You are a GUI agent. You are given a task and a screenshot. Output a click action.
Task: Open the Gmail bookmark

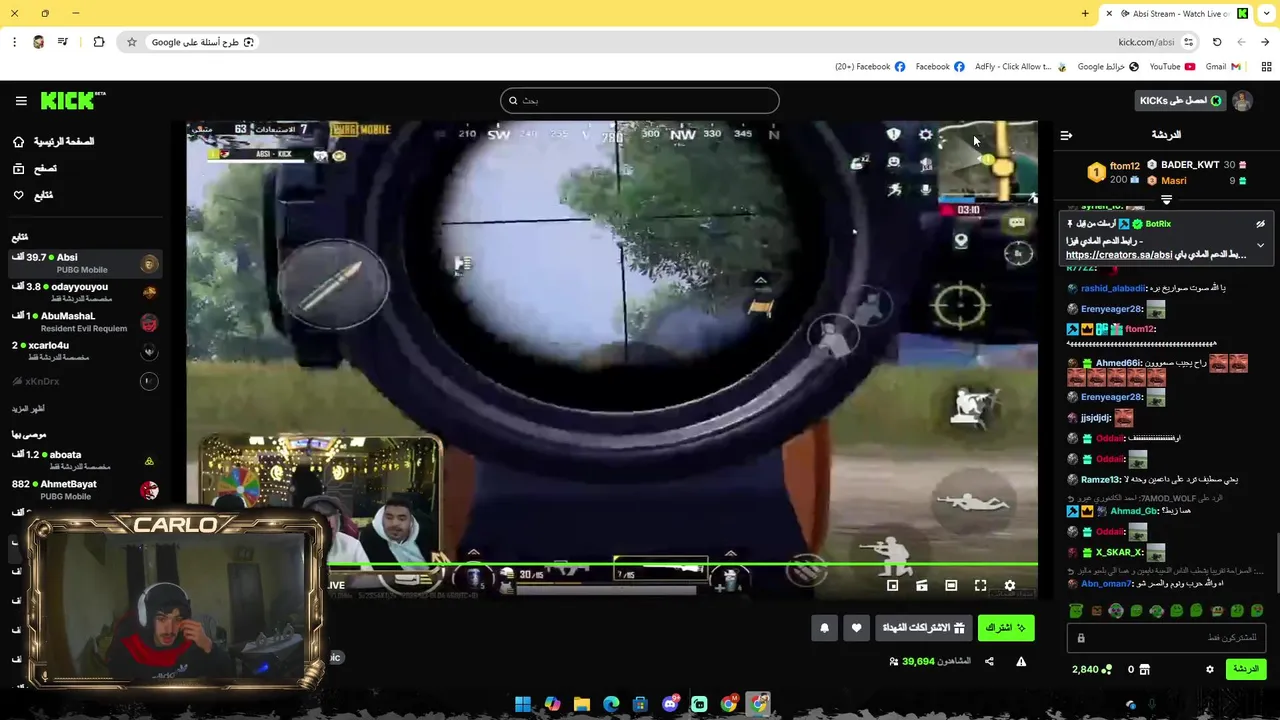pyautogui.click(x=1223, y=67)
